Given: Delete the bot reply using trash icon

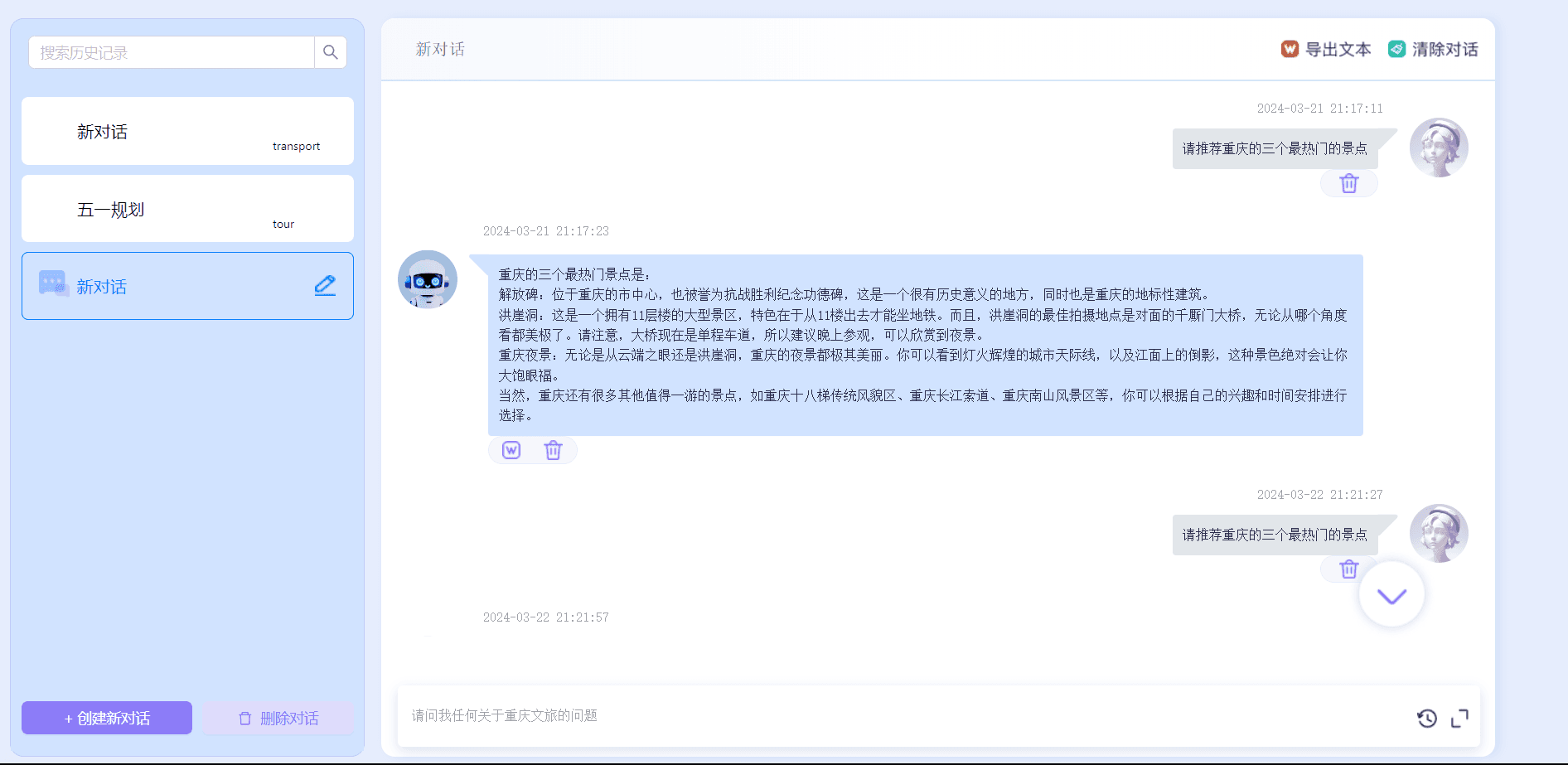Looking at the screenshot, I should pyautogui.click(x=553, y=450).
